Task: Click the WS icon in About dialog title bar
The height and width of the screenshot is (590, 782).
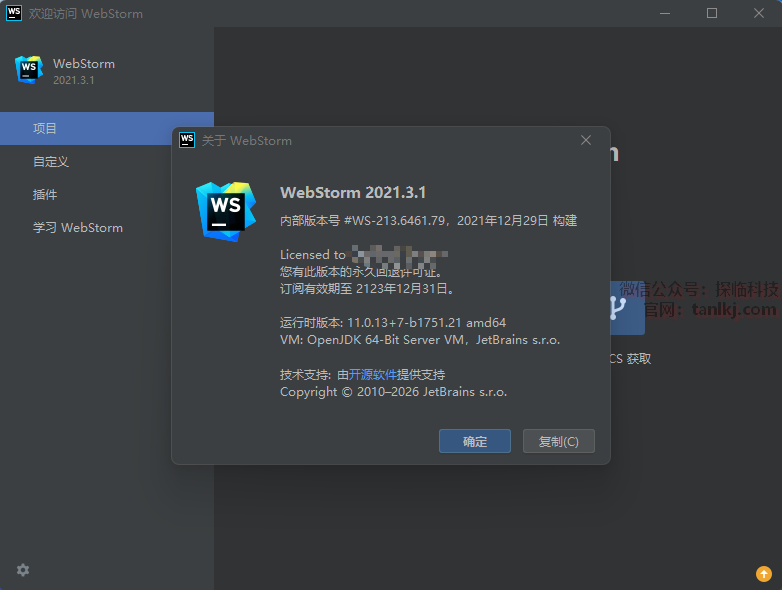Action: pyautogui.click(x=187, y=140)
